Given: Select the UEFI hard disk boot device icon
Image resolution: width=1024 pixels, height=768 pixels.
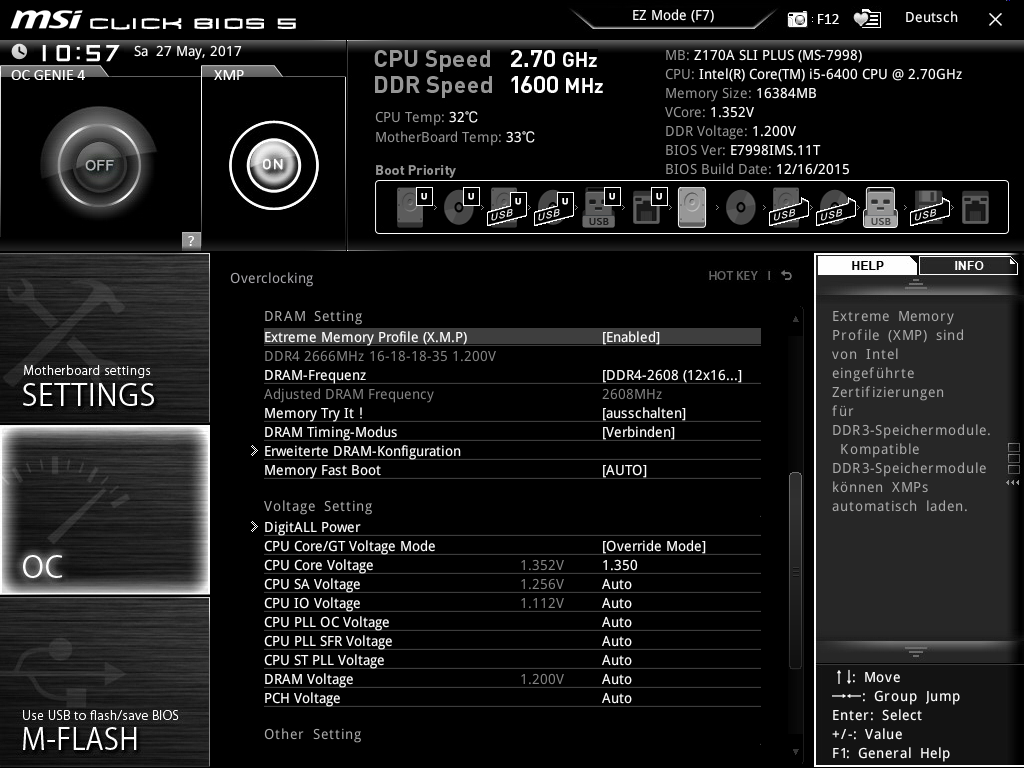Looking at the screenshot, I should point(414,207).
